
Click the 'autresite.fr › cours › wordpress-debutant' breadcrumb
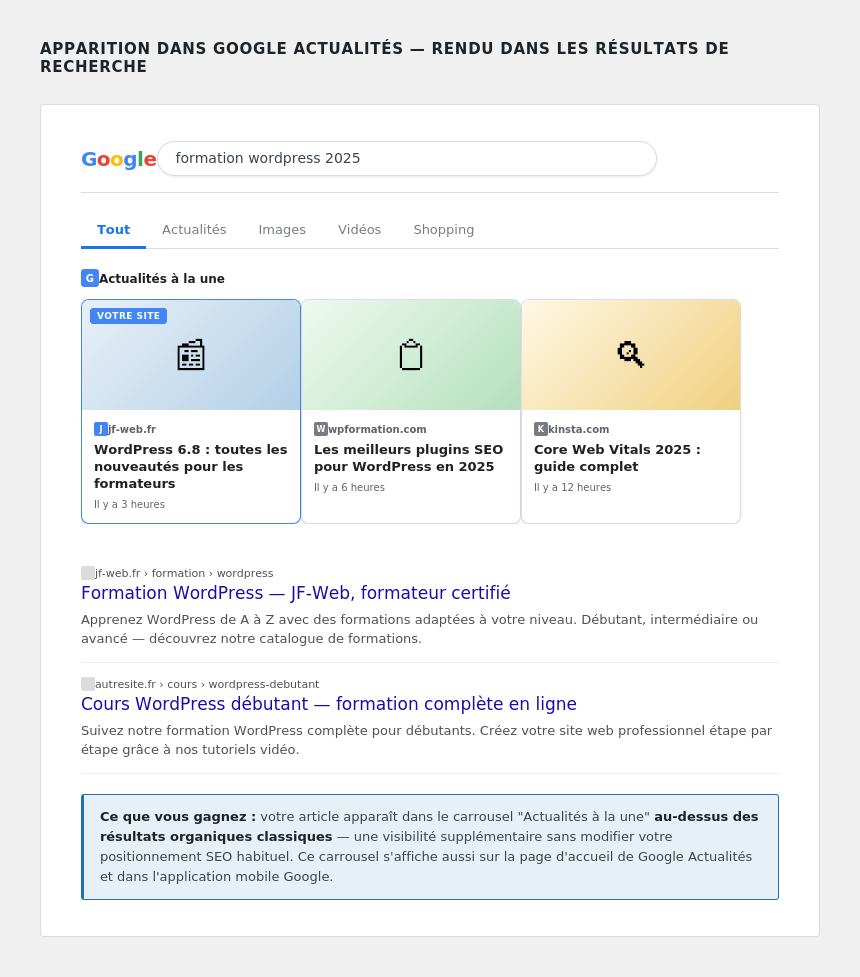(x=207, y=684)
